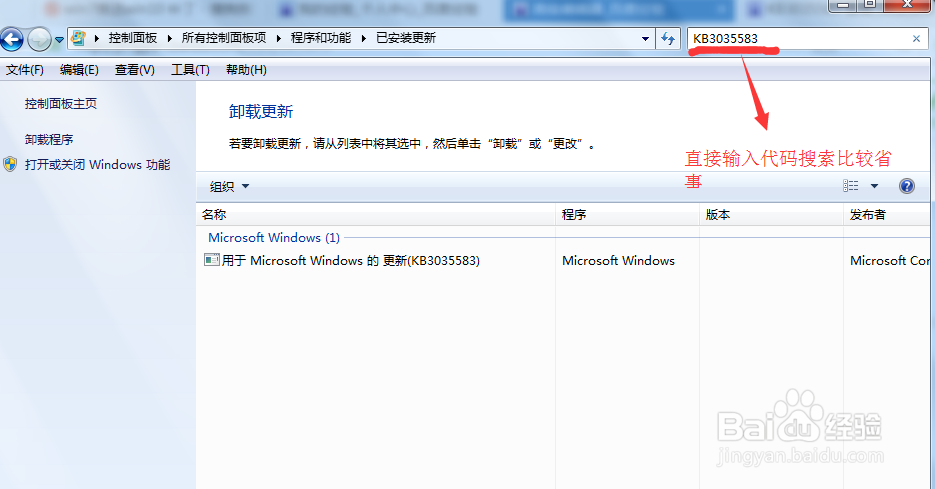The image size is (935, 489).
Task: Go to 控制面板主页 link
Action: click(61, 104)
